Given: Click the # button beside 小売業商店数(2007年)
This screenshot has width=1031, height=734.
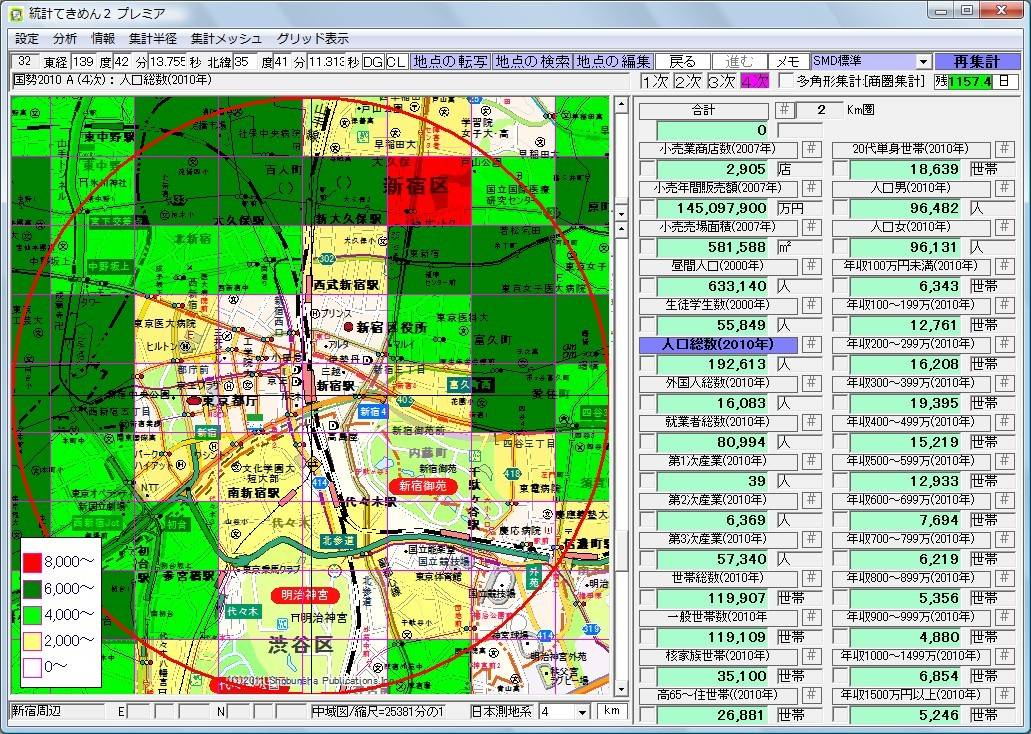Looking at the screenshot, I should tap(812, 149).
